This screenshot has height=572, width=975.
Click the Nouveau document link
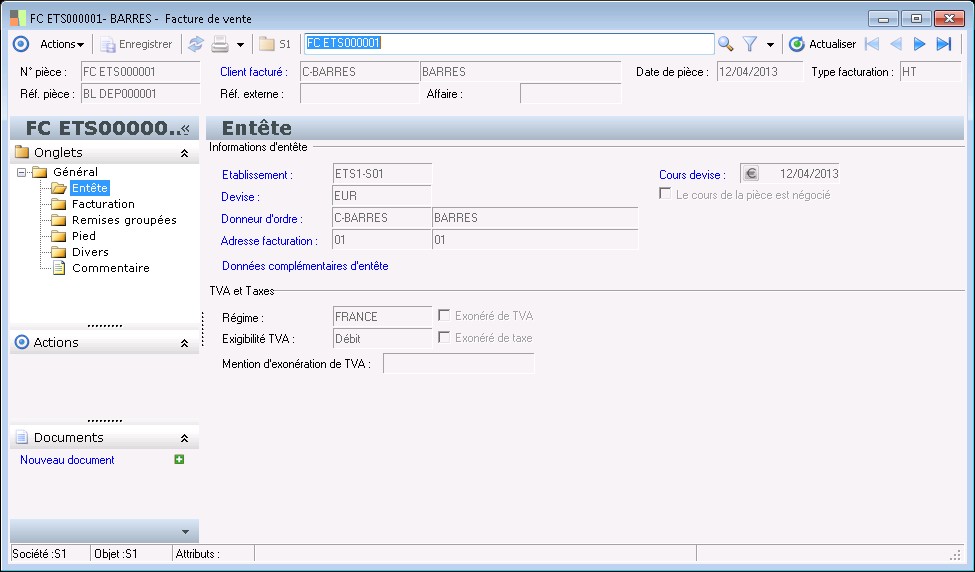click(67, 460)
